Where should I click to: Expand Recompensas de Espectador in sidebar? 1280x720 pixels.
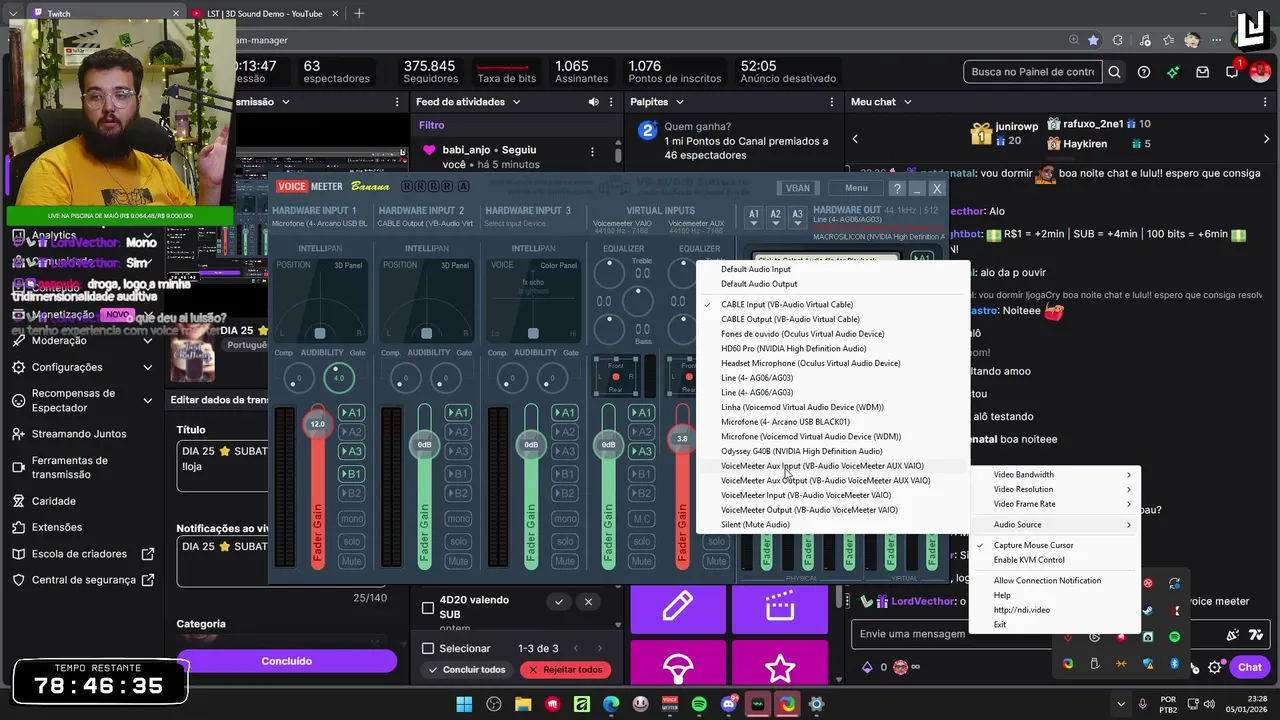(148, 400)
